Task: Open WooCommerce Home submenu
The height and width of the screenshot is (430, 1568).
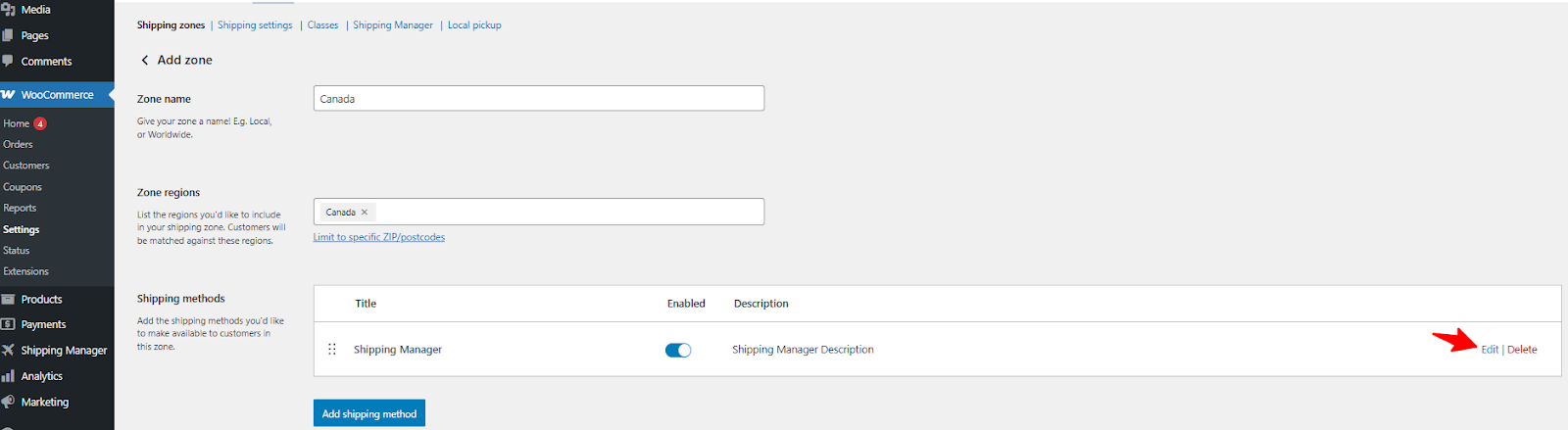Action: tap(16, 123)
